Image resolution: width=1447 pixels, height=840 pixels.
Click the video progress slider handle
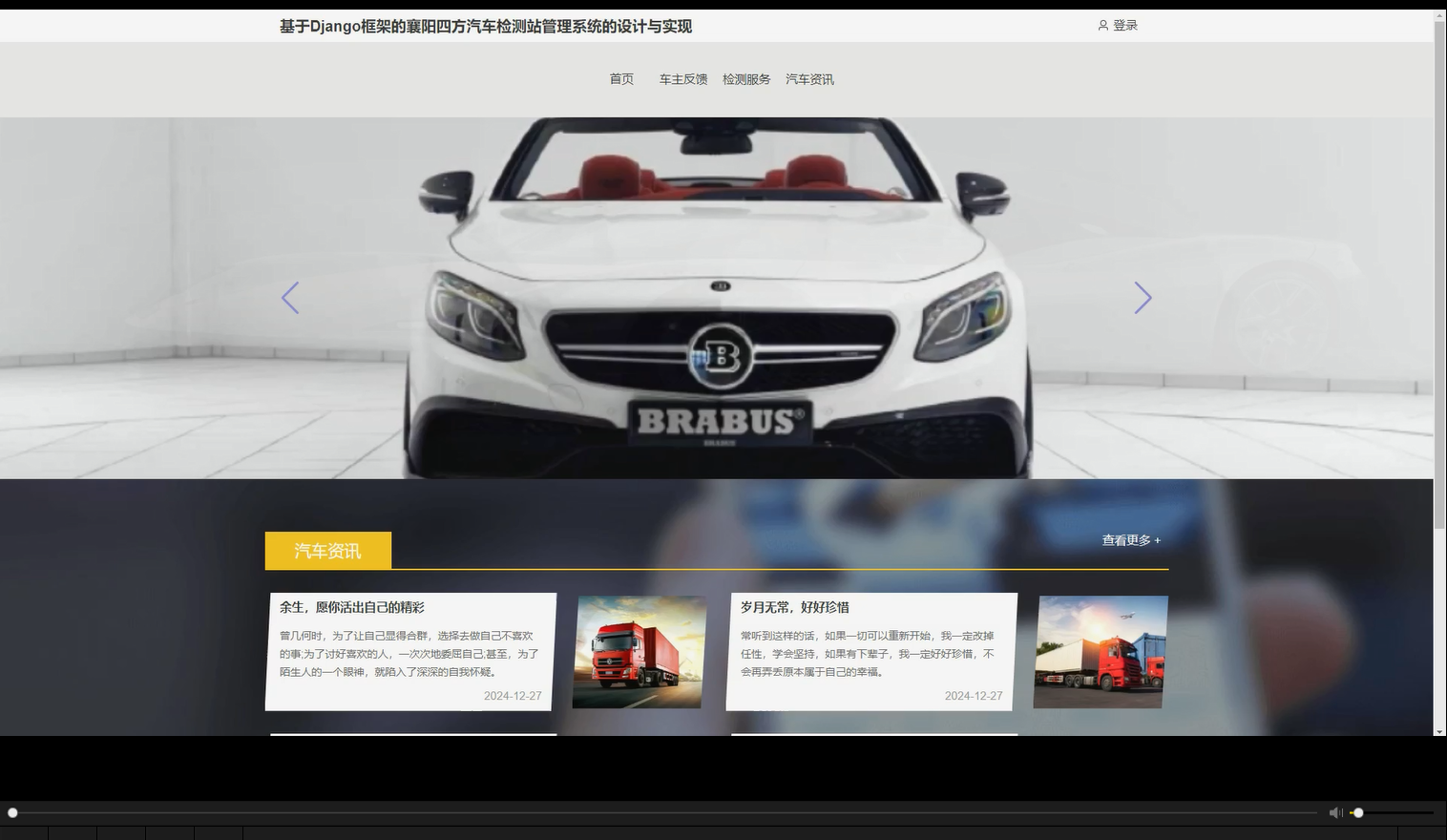12,812
